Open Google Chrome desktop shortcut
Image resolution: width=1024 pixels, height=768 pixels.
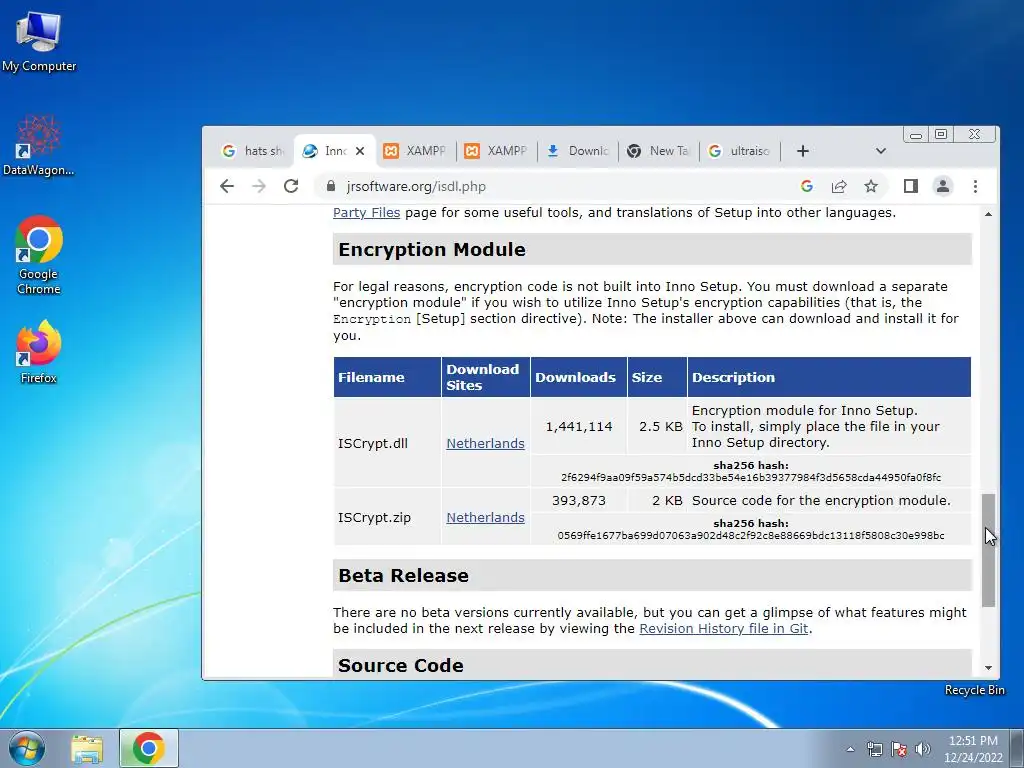click(39, 255)
